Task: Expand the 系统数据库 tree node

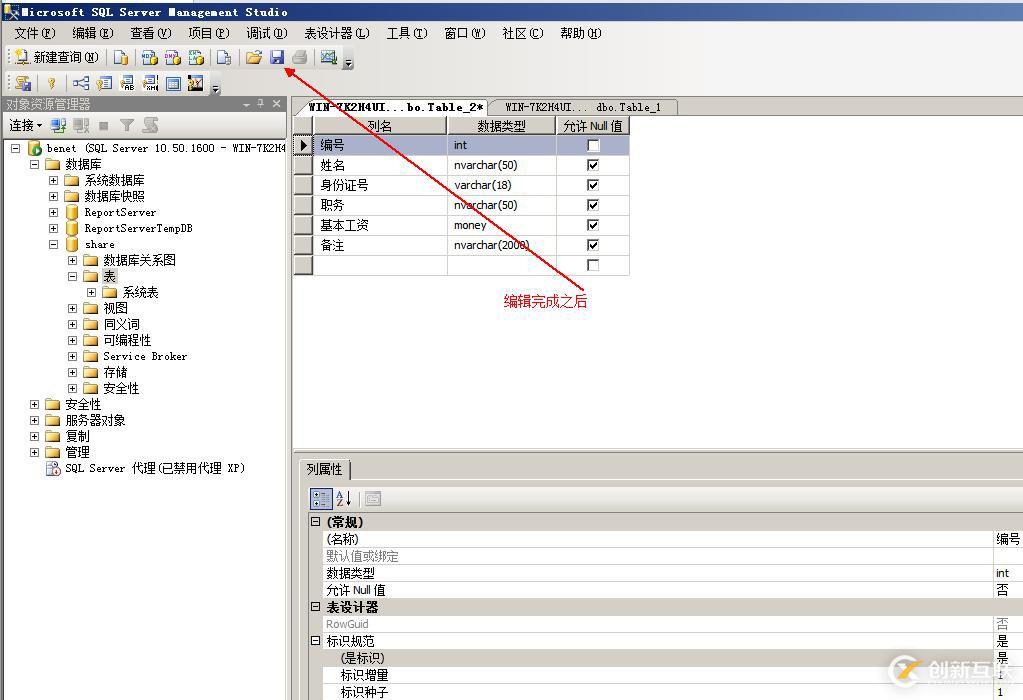Action: click(x=54, y=180)
